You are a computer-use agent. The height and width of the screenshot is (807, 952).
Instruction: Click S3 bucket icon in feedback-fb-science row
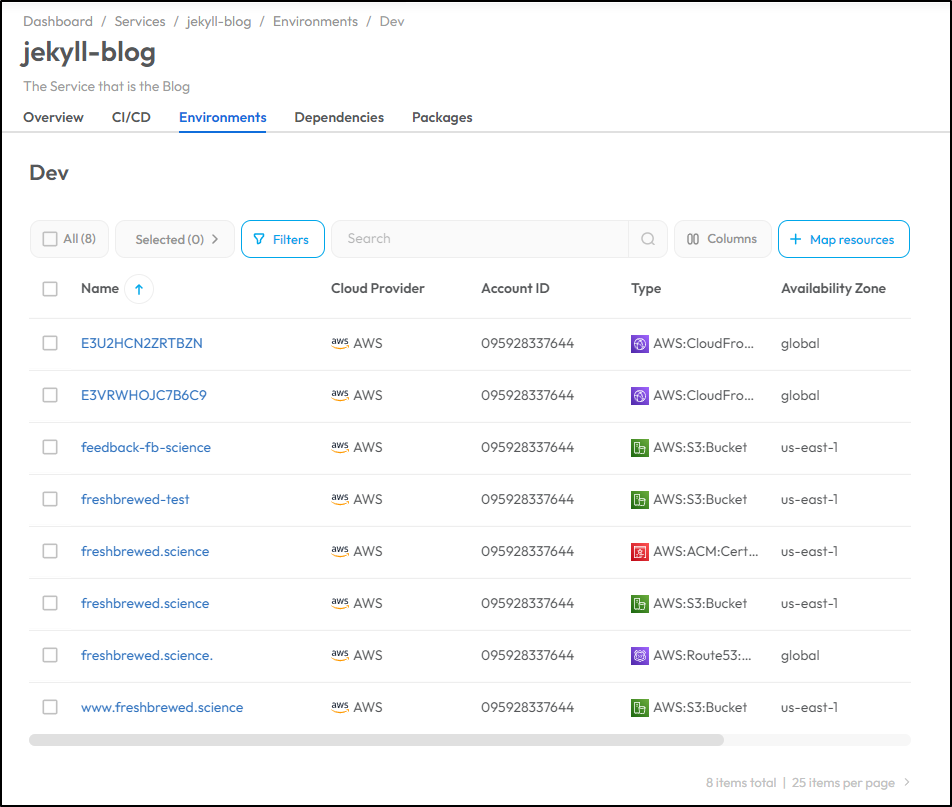(x=639, y=448)
